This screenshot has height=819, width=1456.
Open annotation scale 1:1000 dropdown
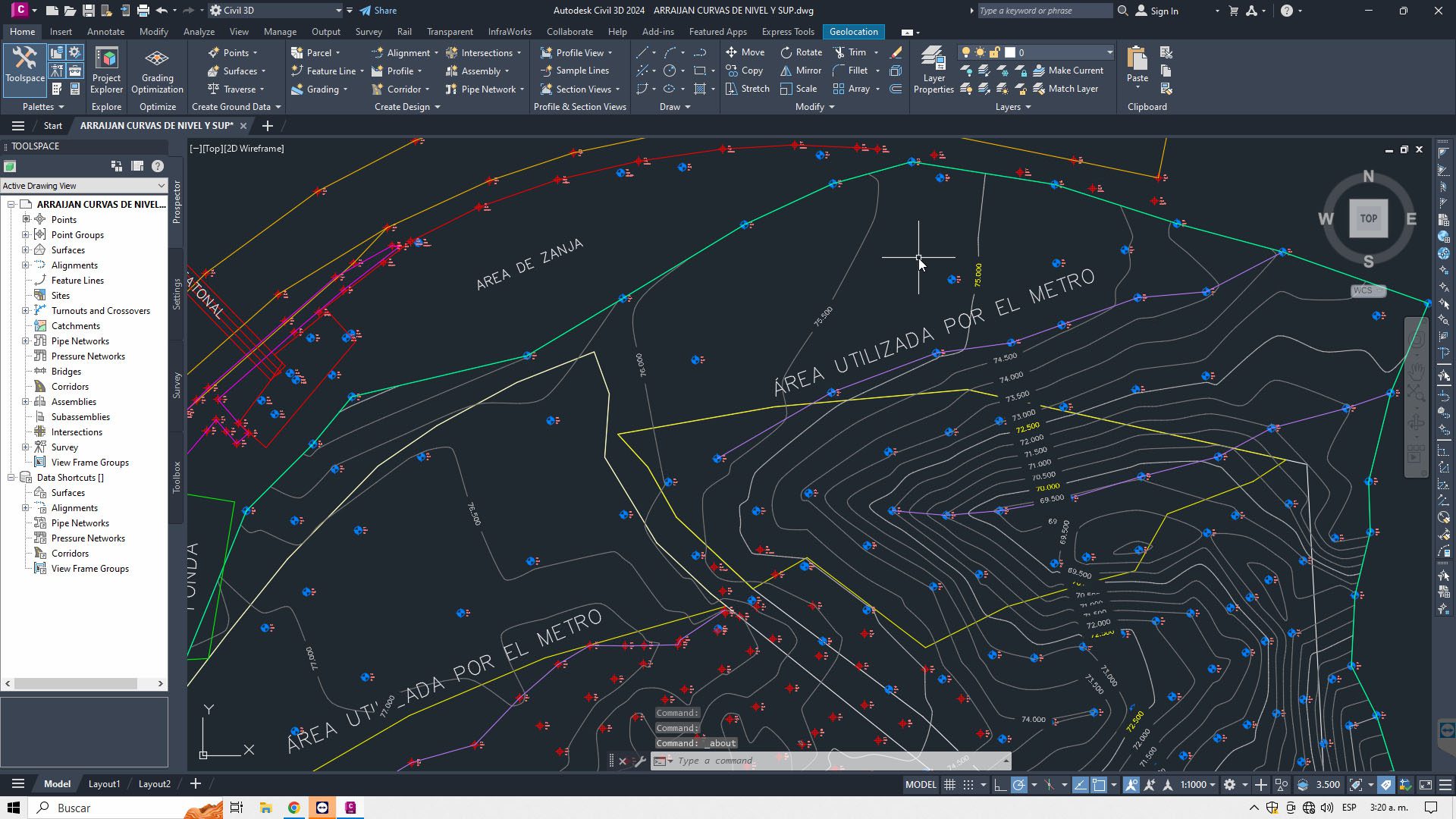click(x=1197, y=785)
